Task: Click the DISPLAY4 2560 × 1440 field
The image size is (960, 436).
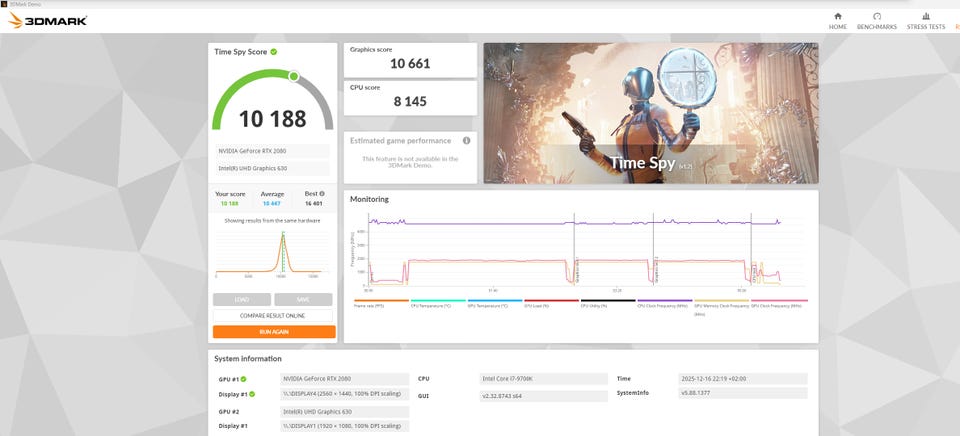Action: pos(345,394)
